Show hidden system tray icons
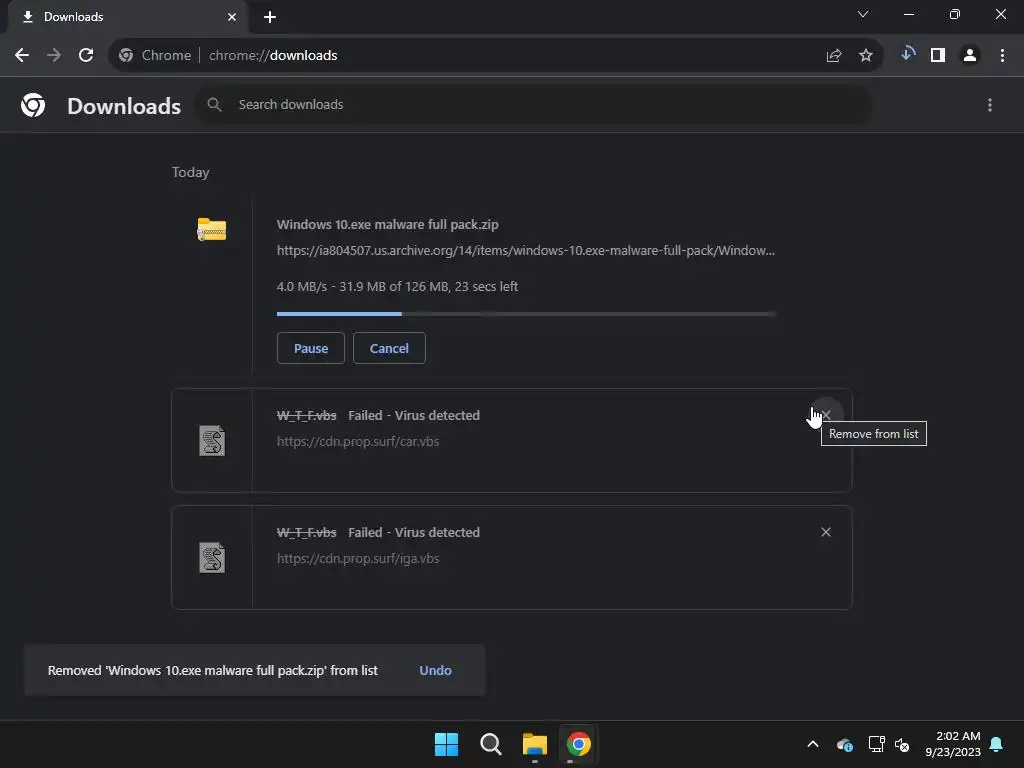The image size is (1024, 768). tap(813, 744)
